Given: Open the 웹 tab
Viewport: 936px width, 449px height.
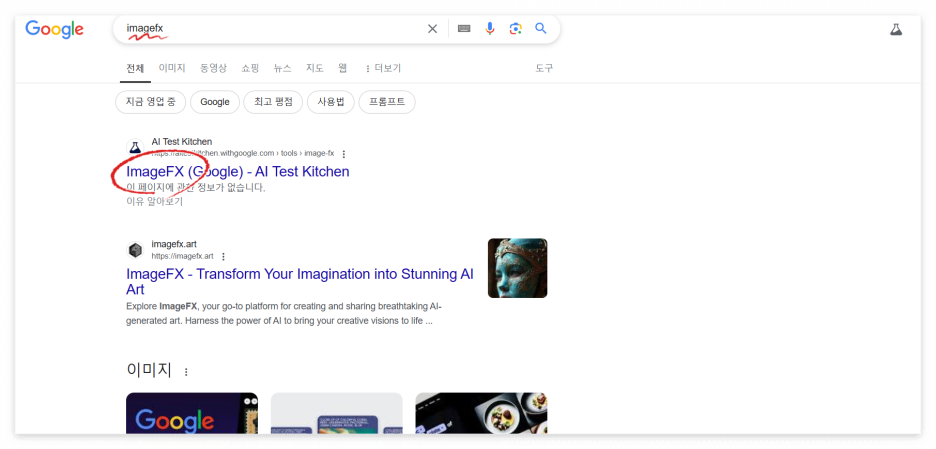Looking at the screenshot, I should [343, 68].
